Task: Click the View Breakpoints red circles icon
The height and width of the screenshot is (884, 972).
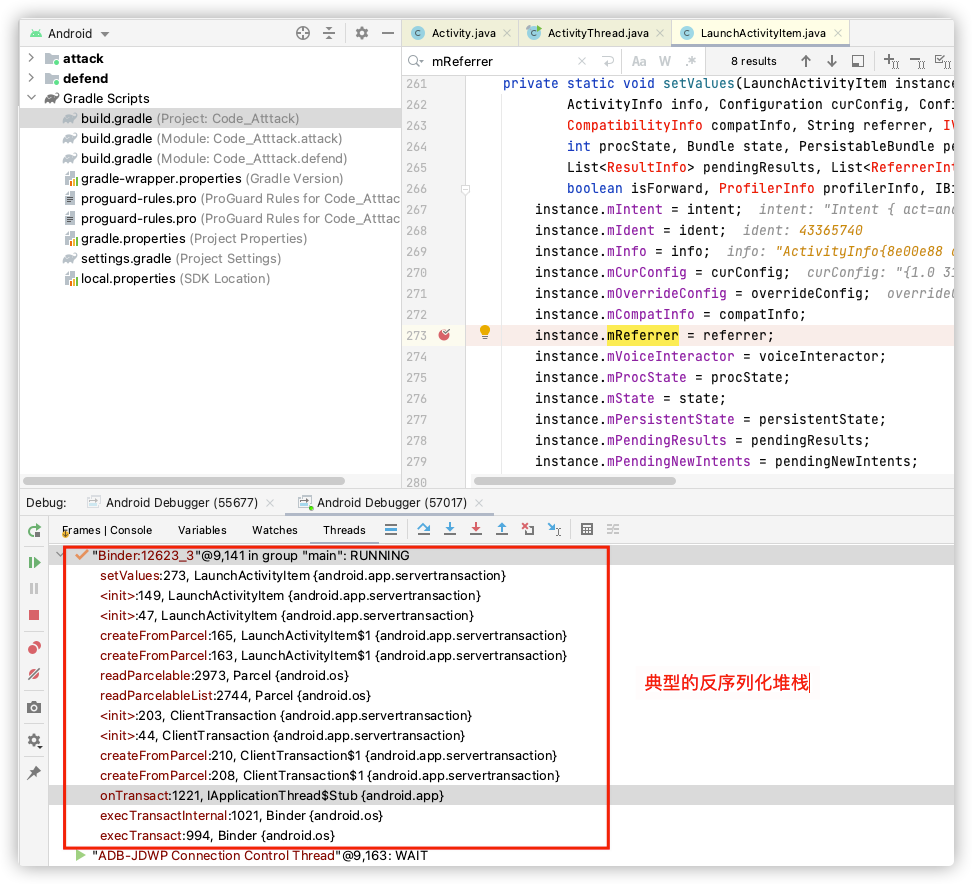Action: (34, 648)
